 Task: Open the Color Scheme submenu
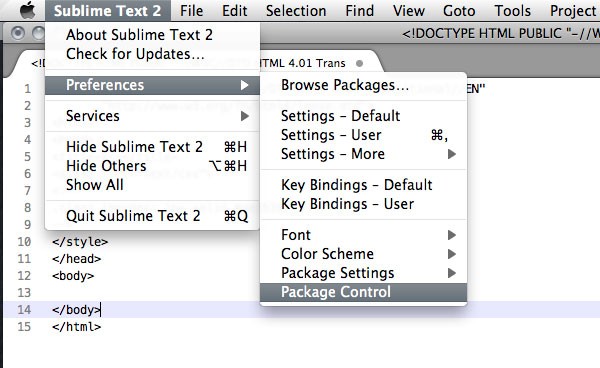(363, 254)
